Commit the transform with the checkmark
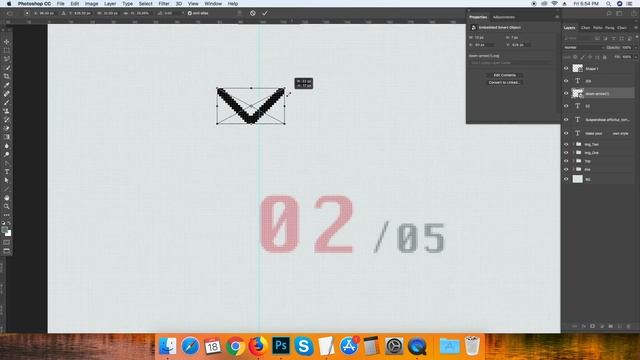The image size is (640, 360). point(265,13)
